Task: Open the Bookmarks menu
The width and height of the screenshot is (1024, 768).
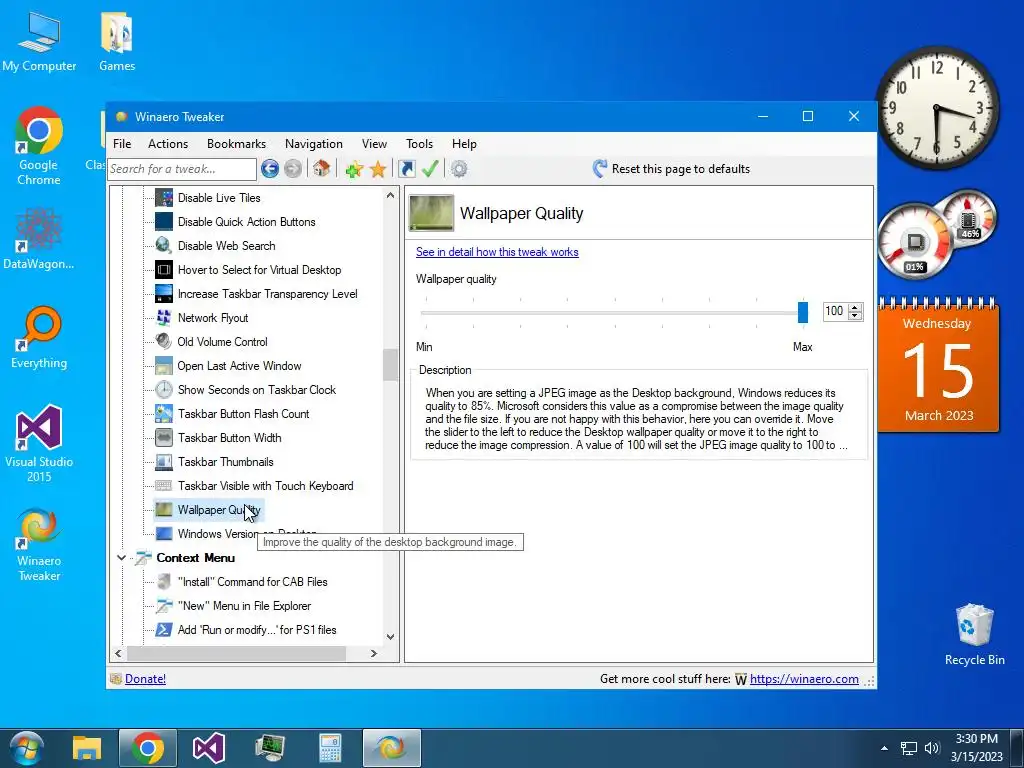Action: tap(236, 144)
